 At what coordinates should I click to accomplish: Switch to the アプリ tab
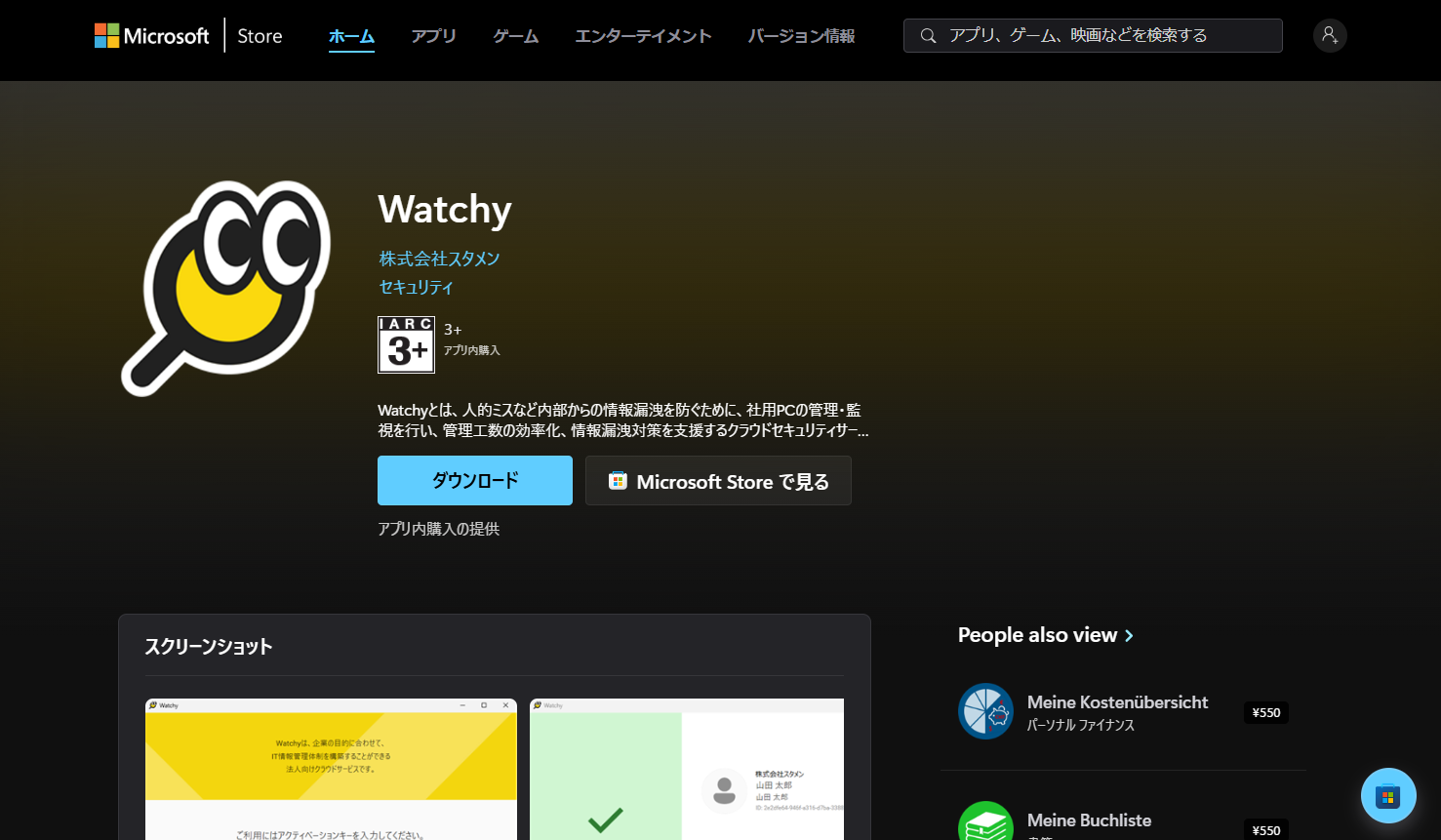click(433, 36)
